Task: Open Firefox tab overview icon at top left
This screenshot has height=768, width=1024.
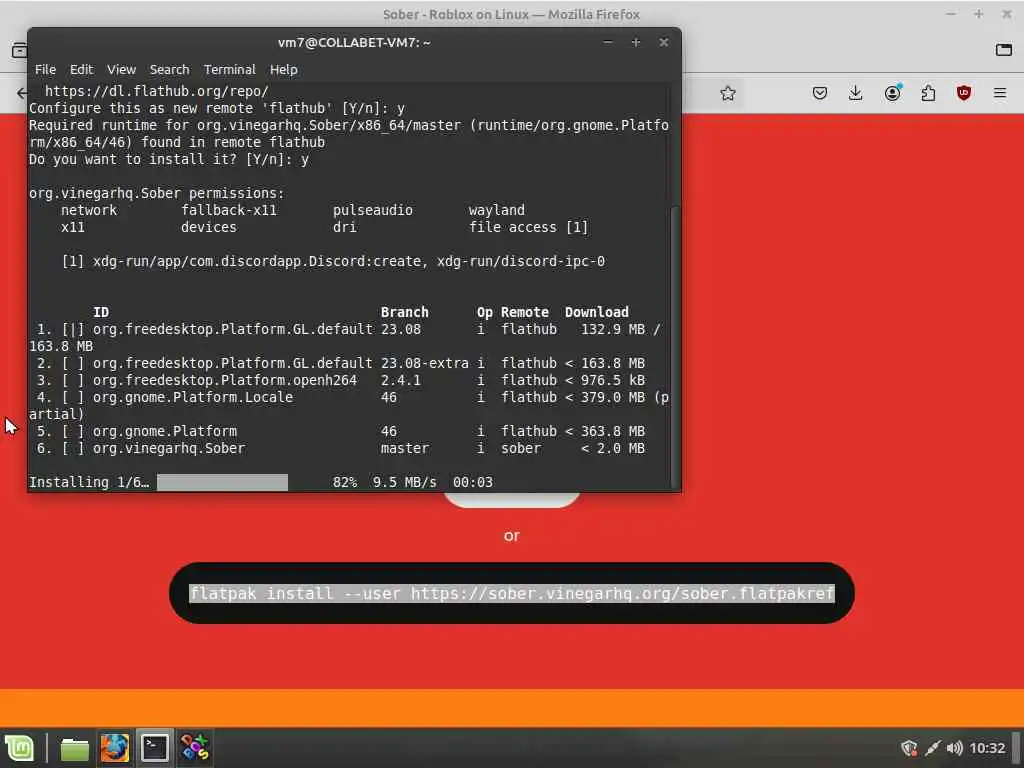Action: click(19, 50)
